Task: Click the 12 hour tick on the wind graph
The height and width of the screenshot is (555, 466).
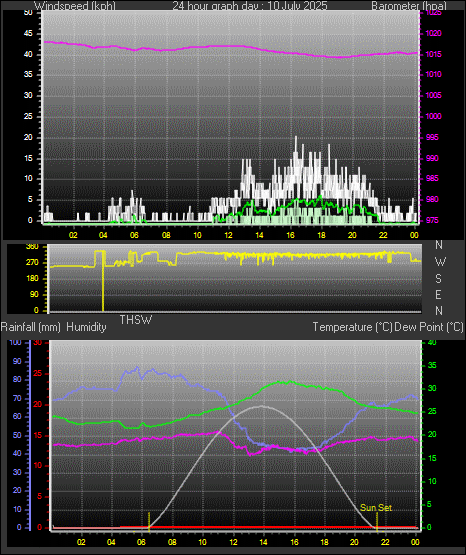Action: click(229, 235)
